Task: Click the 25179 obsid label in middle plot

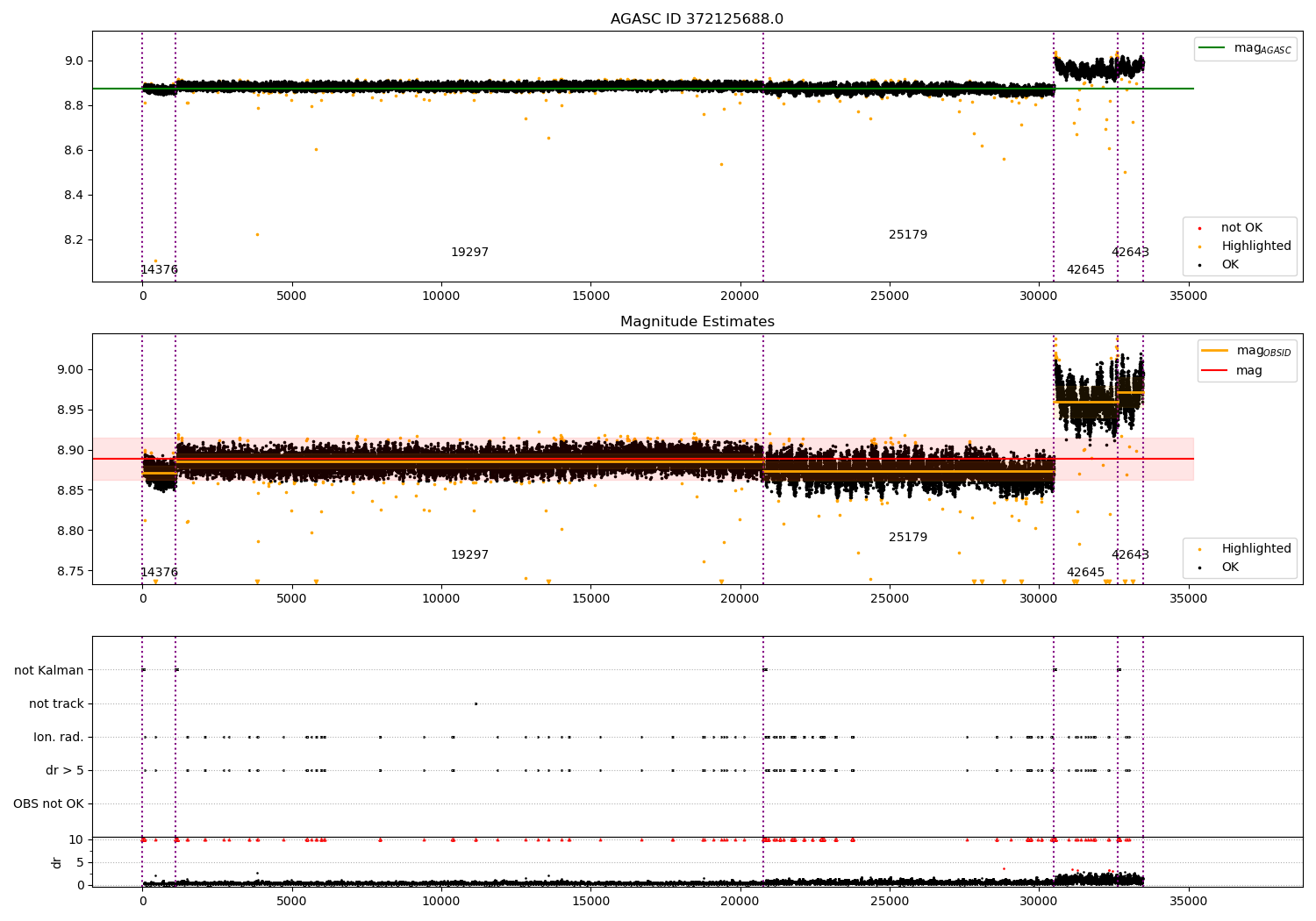Action: coord(908,538)
